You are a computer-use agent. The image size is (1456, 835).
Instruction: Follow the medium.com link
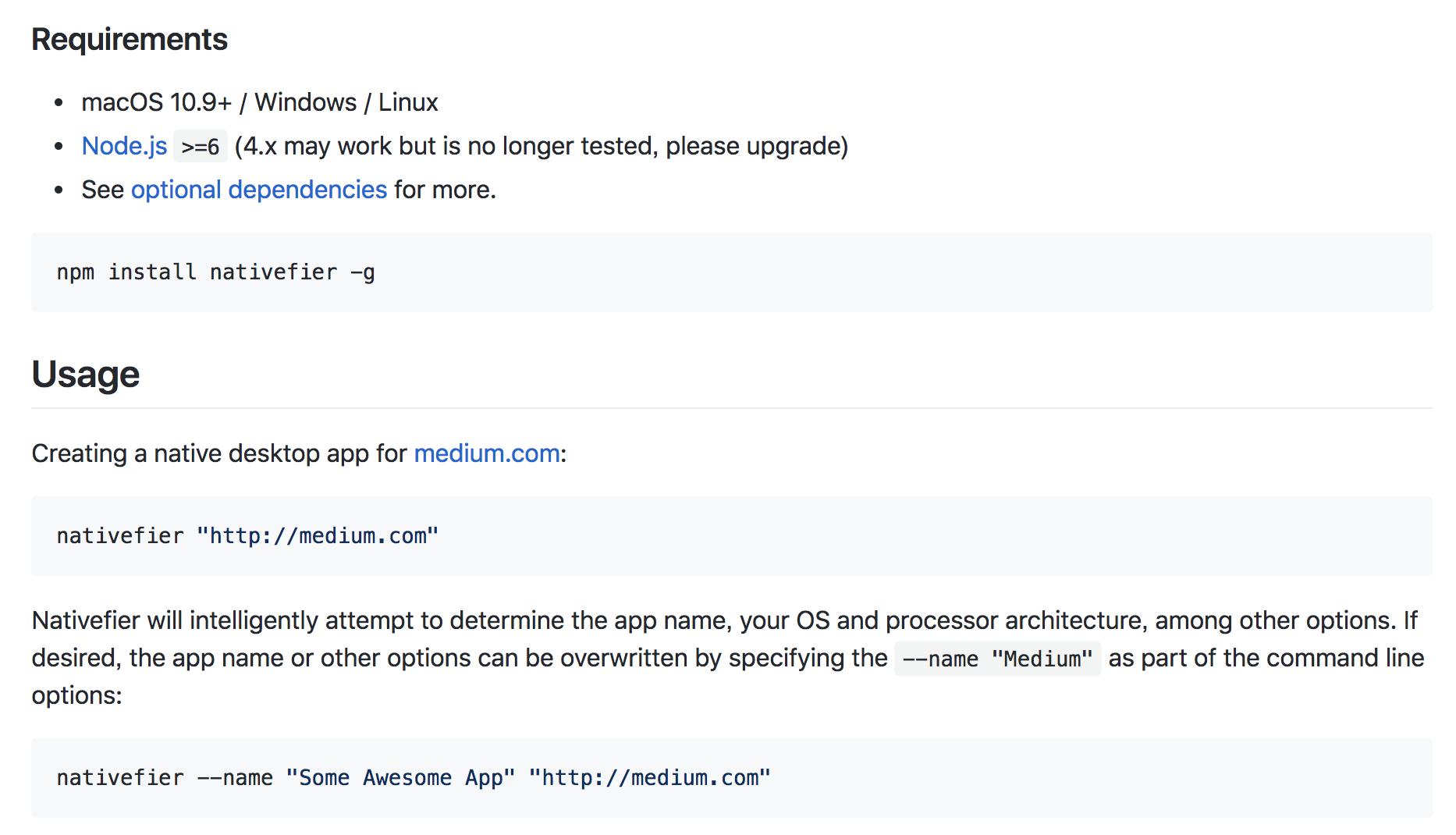coord(487,453)
